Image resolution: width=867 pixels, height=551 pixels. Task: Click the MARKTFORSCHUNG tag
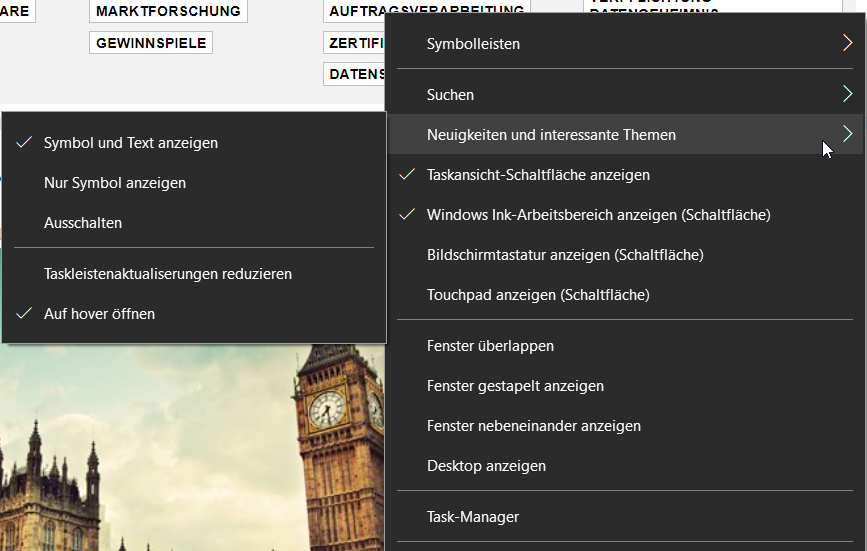(x=168, y=11)
